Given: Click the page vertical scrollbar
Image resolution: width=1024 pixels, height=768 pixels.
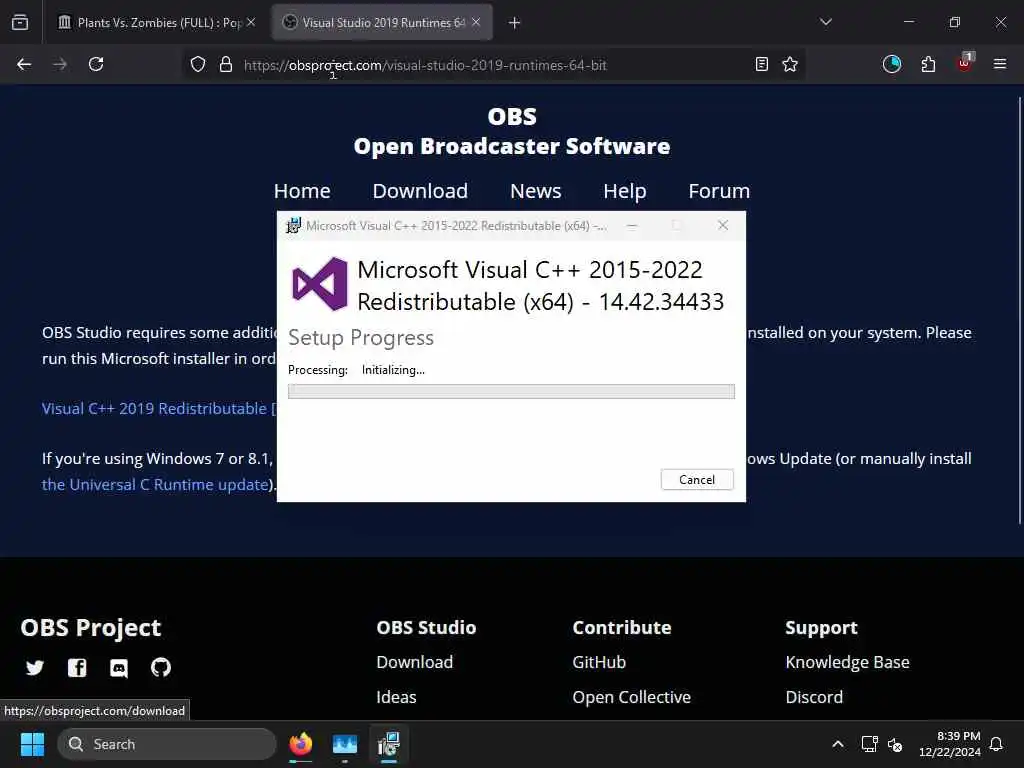Looking at the screenshot, I should [1019, 310].
